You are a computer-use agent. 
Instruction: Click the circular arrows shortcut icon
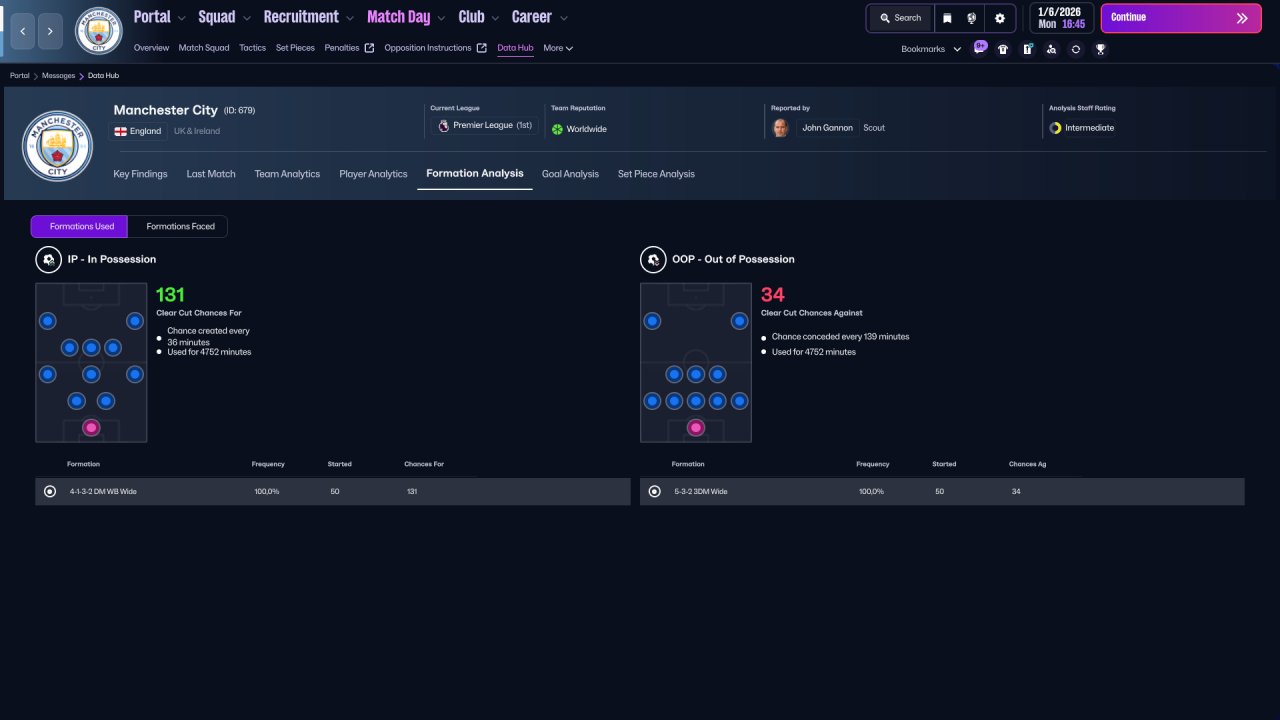(x=1075, y=48)
